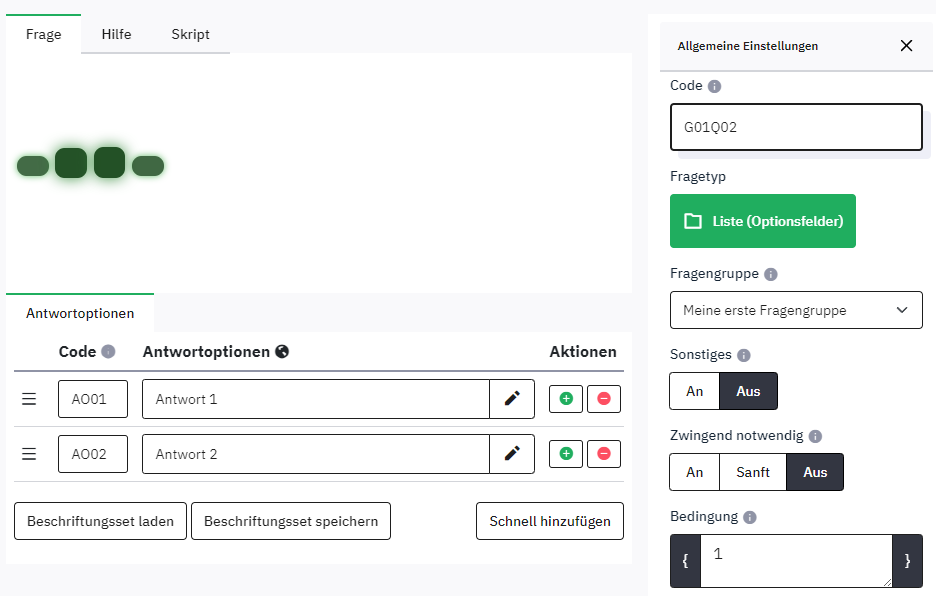Click info icon beside Zwingend notwendig
The image size is (936, 596).
click(815, 437)
